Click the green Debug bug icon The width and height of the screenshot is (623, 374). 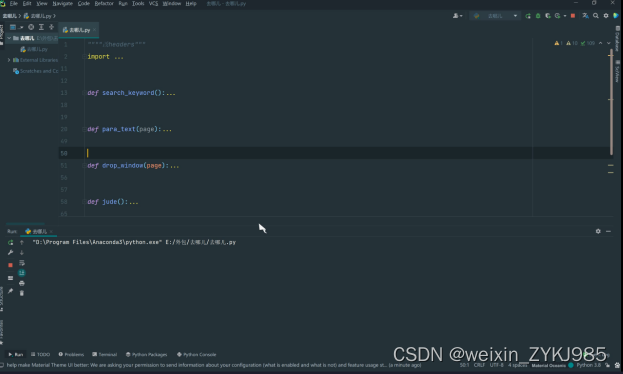pyautogui.click(x=538, y=16)
